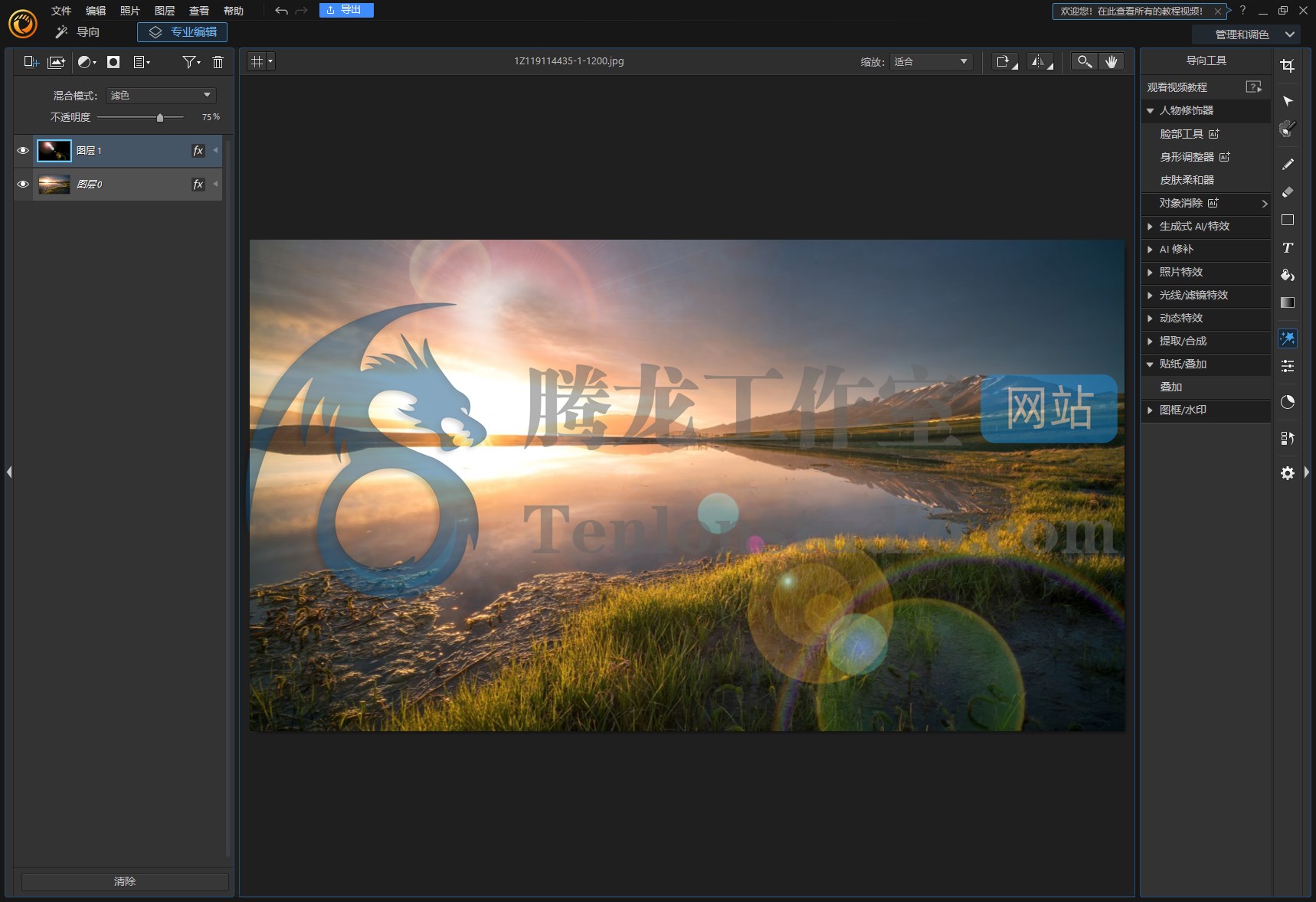
Task: Open the 查看 menu
Action: click(199, 11)
